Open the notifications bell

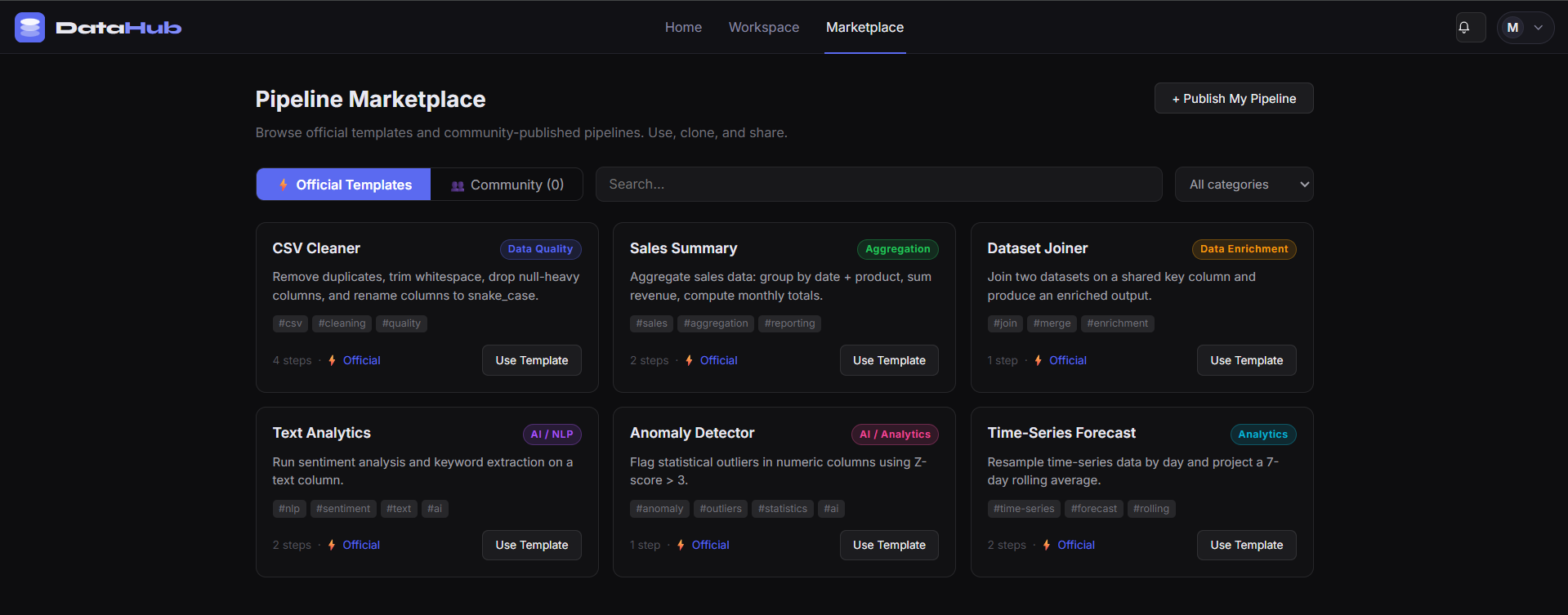(1471, 27)
